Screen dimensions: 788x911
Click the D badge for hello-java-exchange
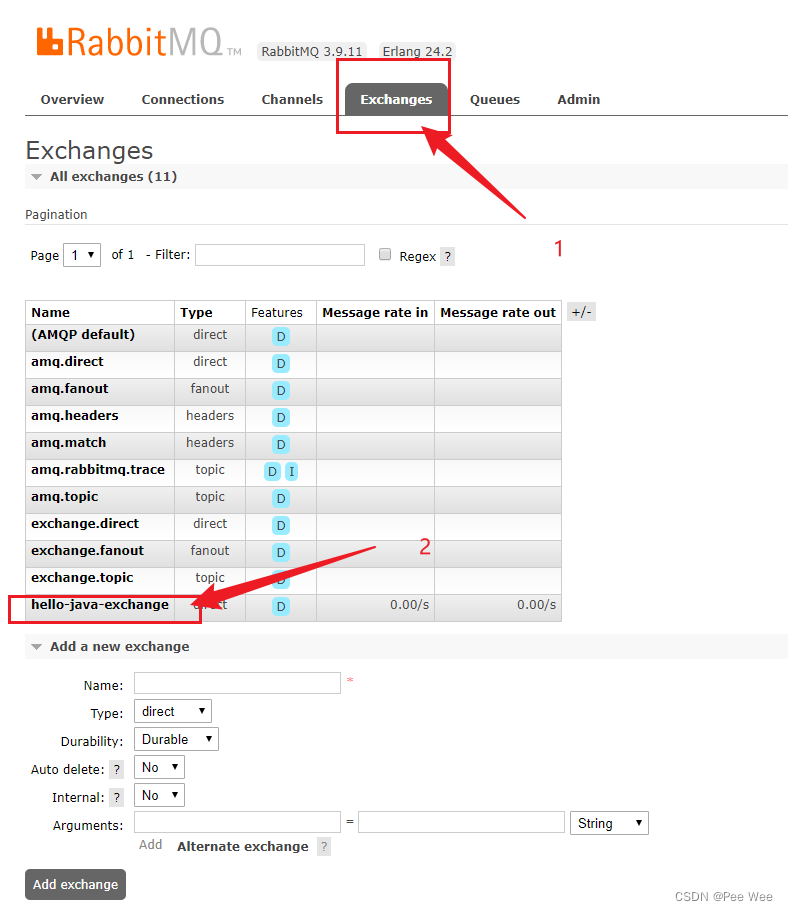(x=281, y=607)
